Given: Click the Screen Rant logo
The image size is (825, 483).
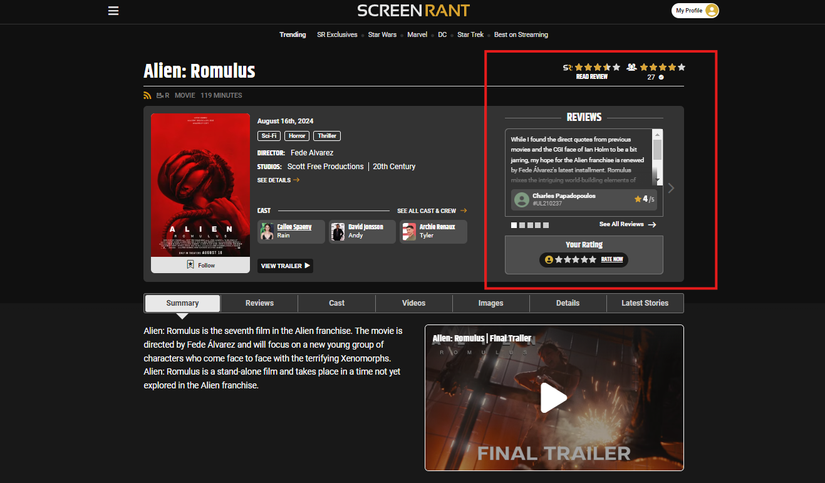Looking at the screenshot, I should [413, 11].
